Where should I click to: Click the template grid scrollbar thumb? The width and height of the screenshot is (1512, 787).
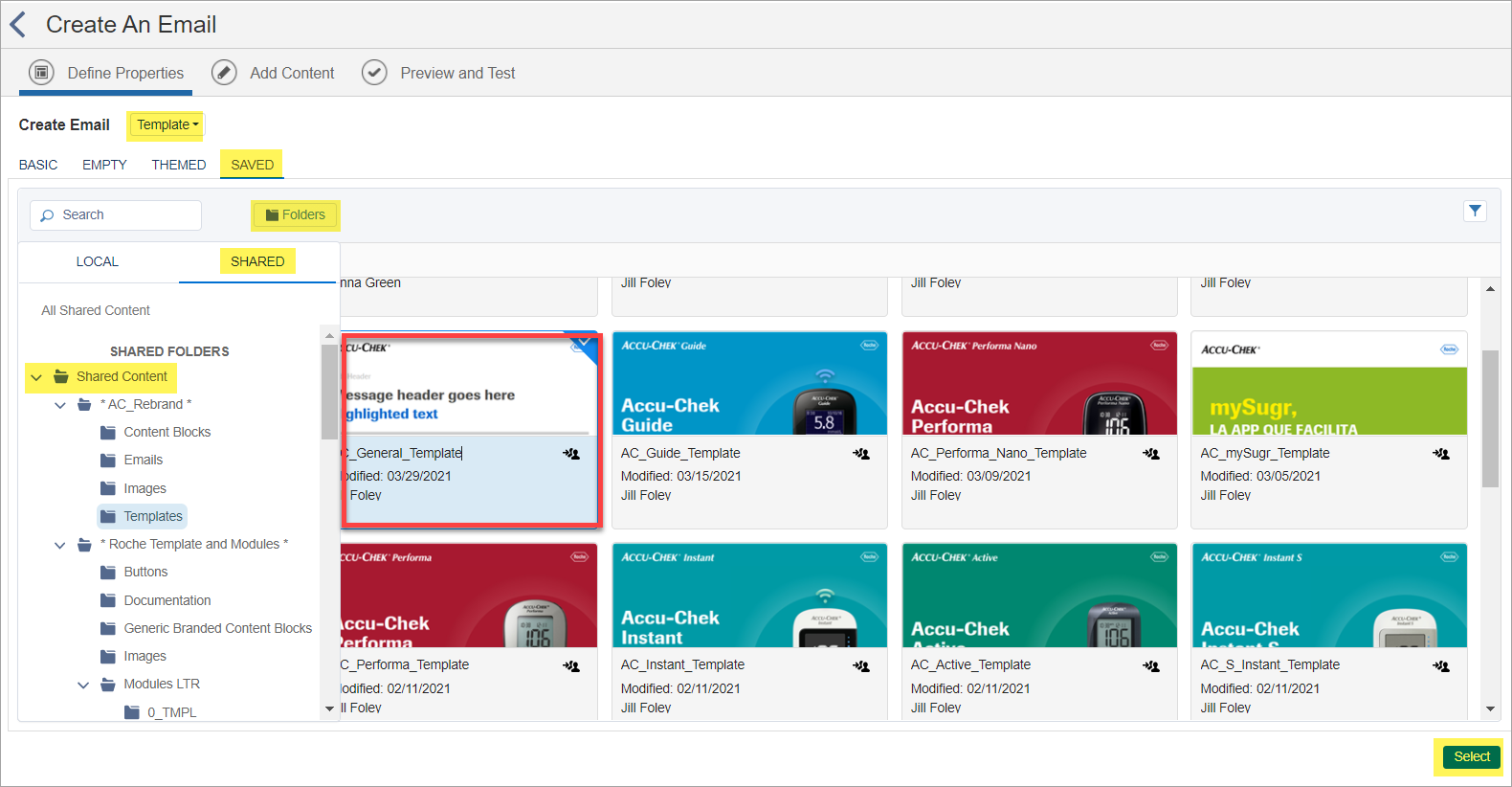pyautogui.click(x=1490, y=418)
